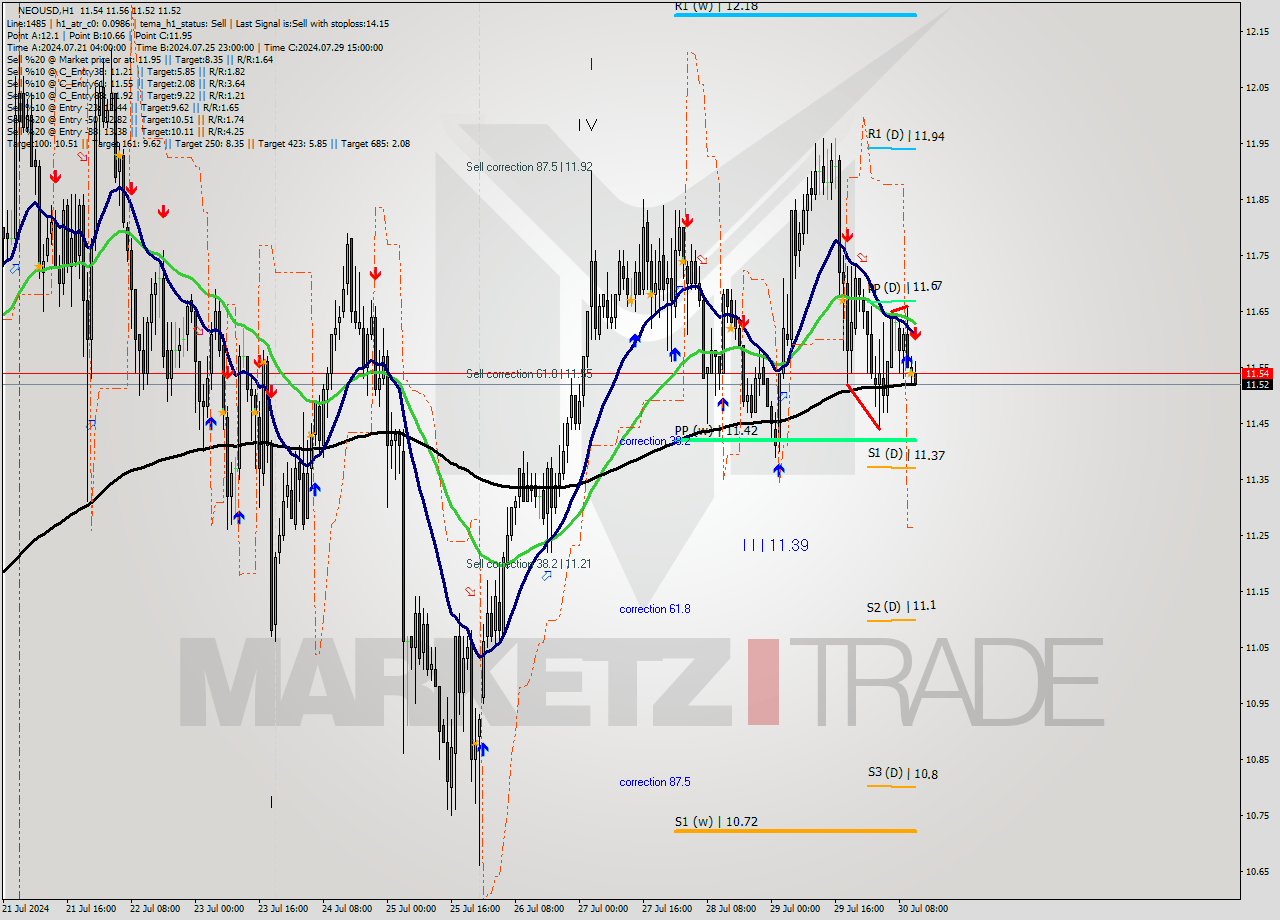Image resolution: width=1280 pixels, height=920 pixels.
Task: Click the 'I I | 11.39' wave label
Action: [x=776, y=545]
